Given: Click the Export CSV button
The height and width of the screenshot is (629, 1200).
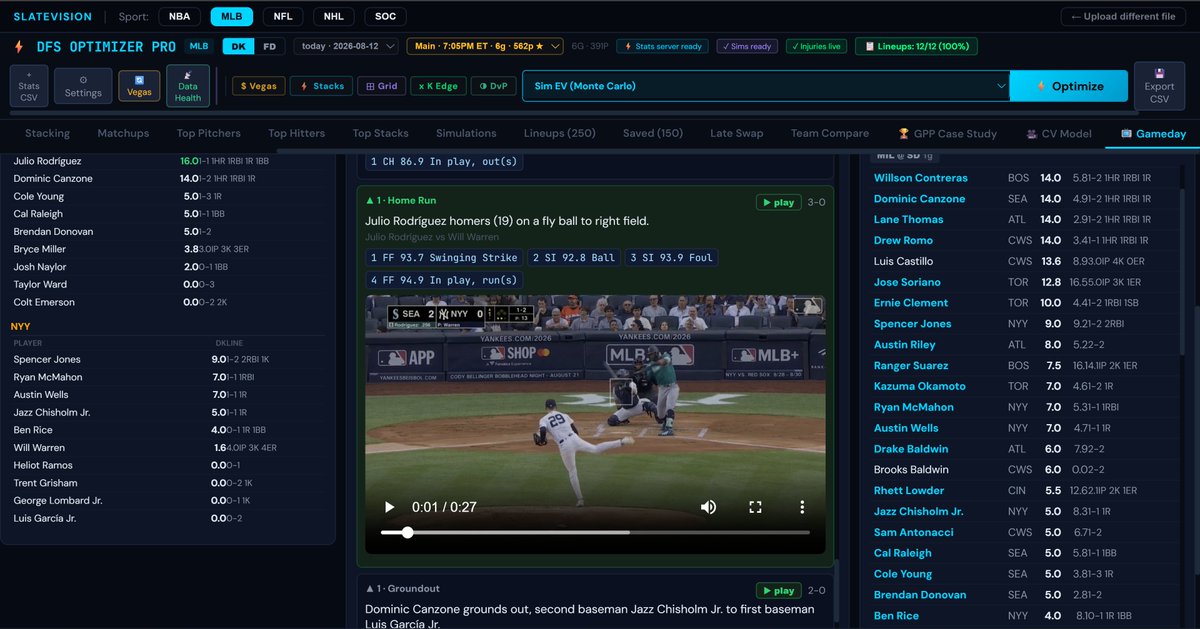Looking at the screenshot, I should coord(1159,86).
